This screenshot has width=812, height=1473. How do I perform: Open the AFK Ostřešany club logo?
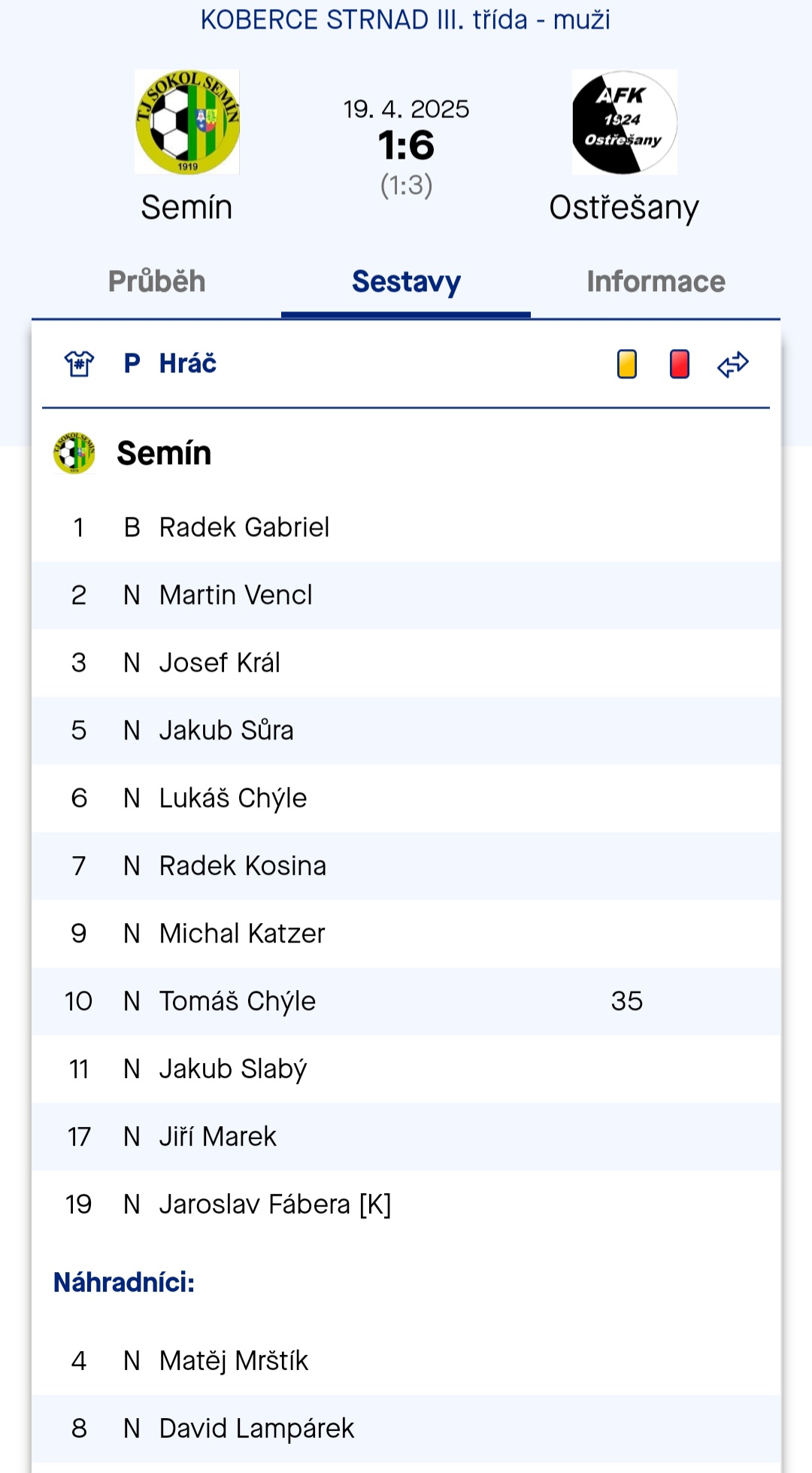click(625, 122)
